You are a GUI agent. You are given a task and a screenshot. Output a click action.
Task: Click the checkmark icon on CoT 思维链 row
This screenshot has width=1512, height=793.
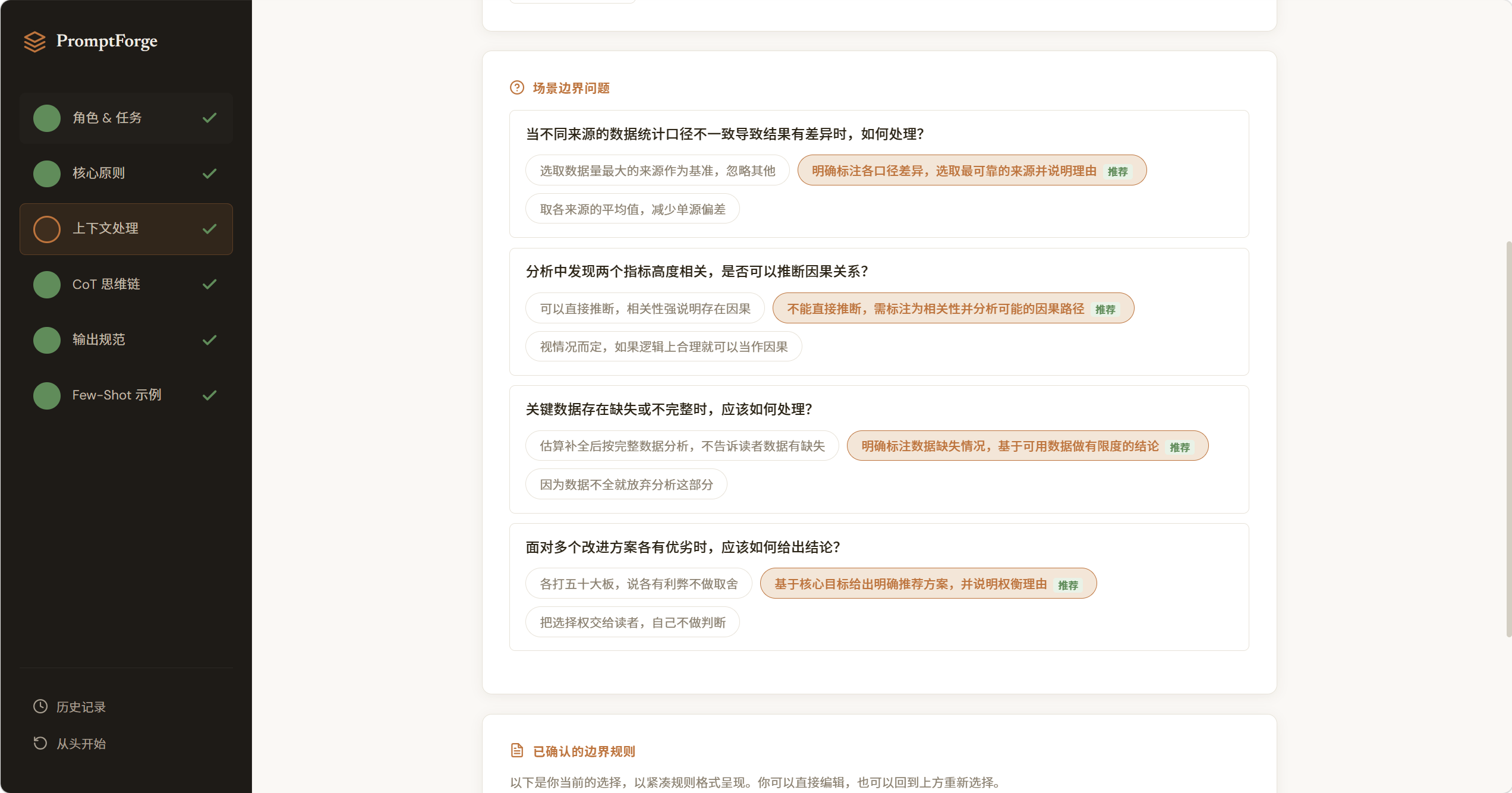point(209,284)
